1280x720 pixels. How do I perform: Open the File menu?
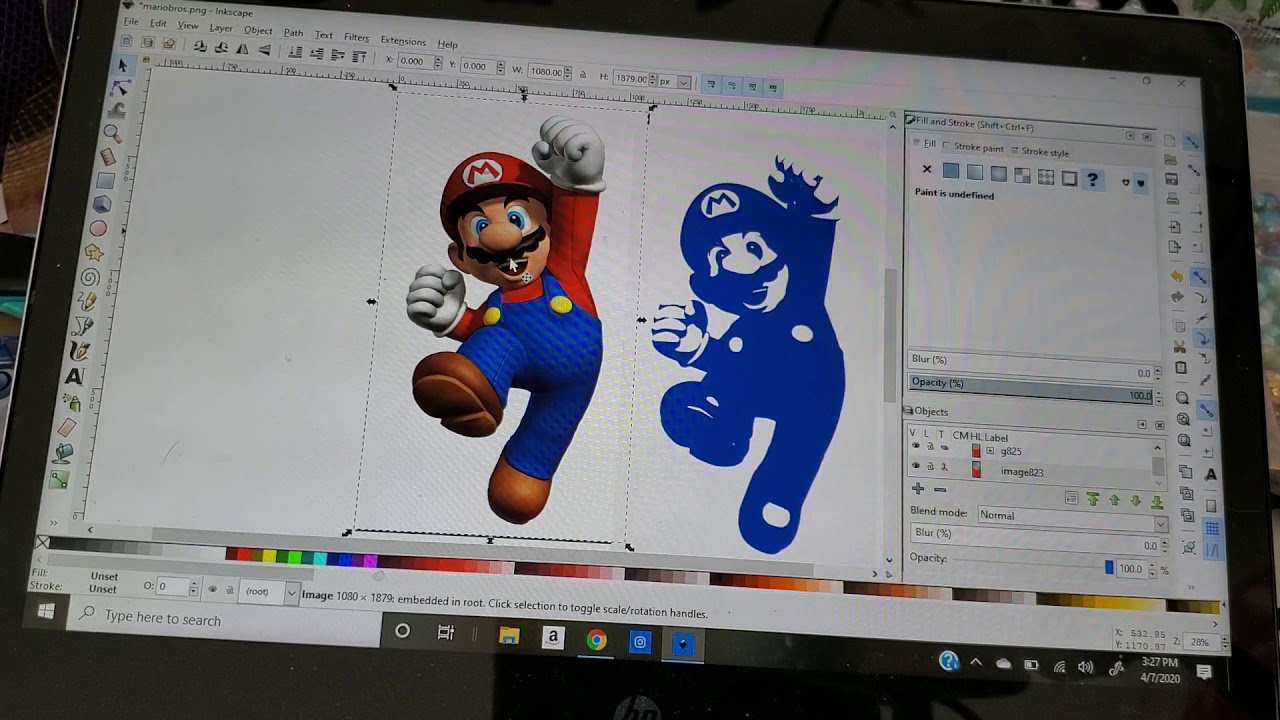tap(131, 22)
